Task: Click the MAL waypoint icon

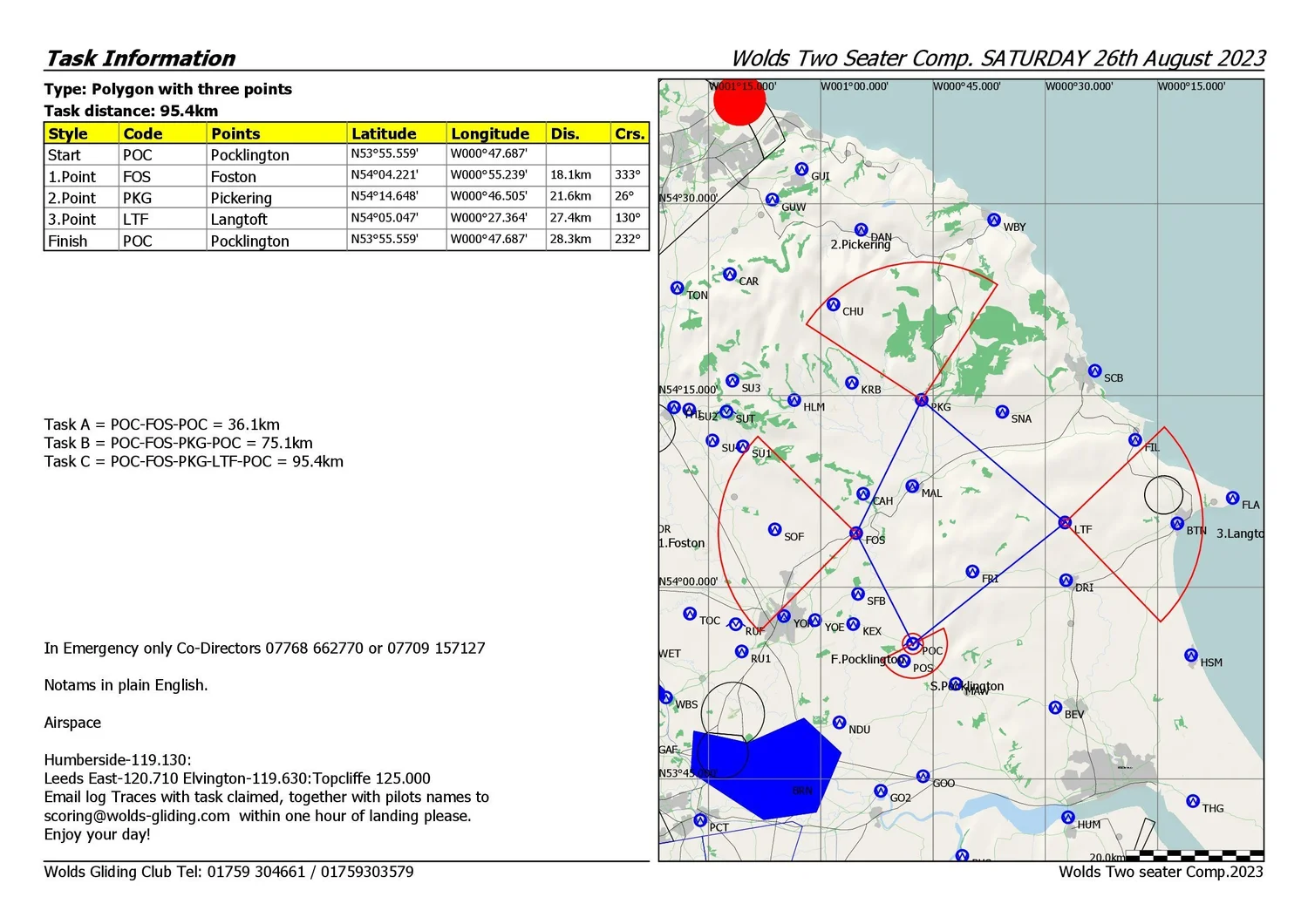Action: 912,486
